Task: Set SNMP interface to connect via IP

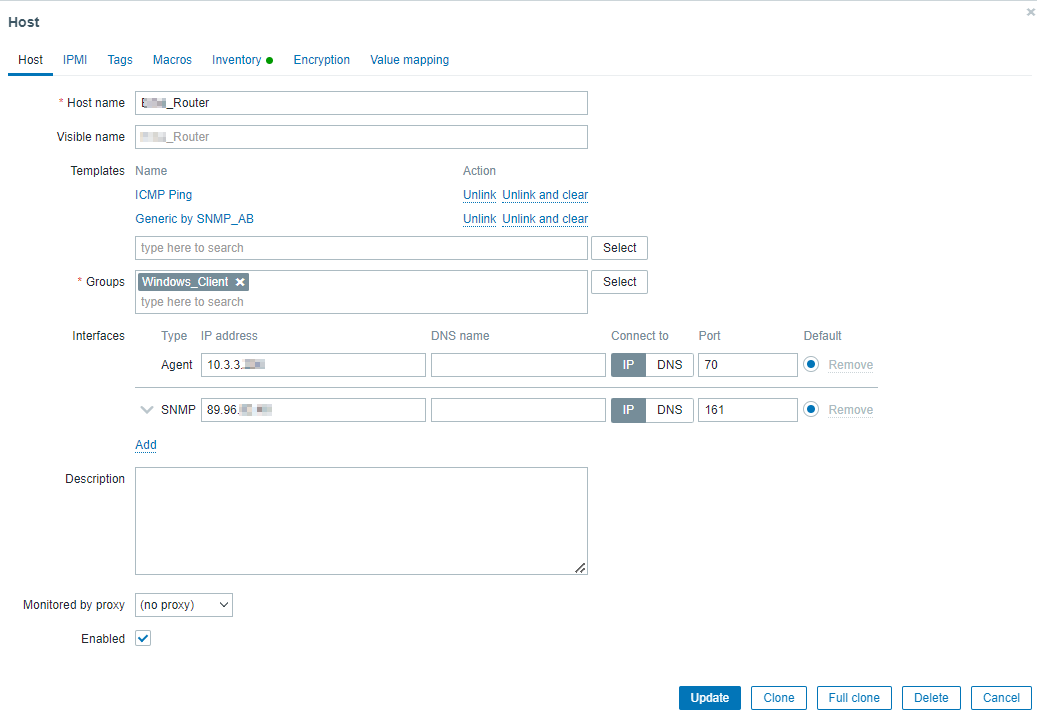Action: [628, 410]
